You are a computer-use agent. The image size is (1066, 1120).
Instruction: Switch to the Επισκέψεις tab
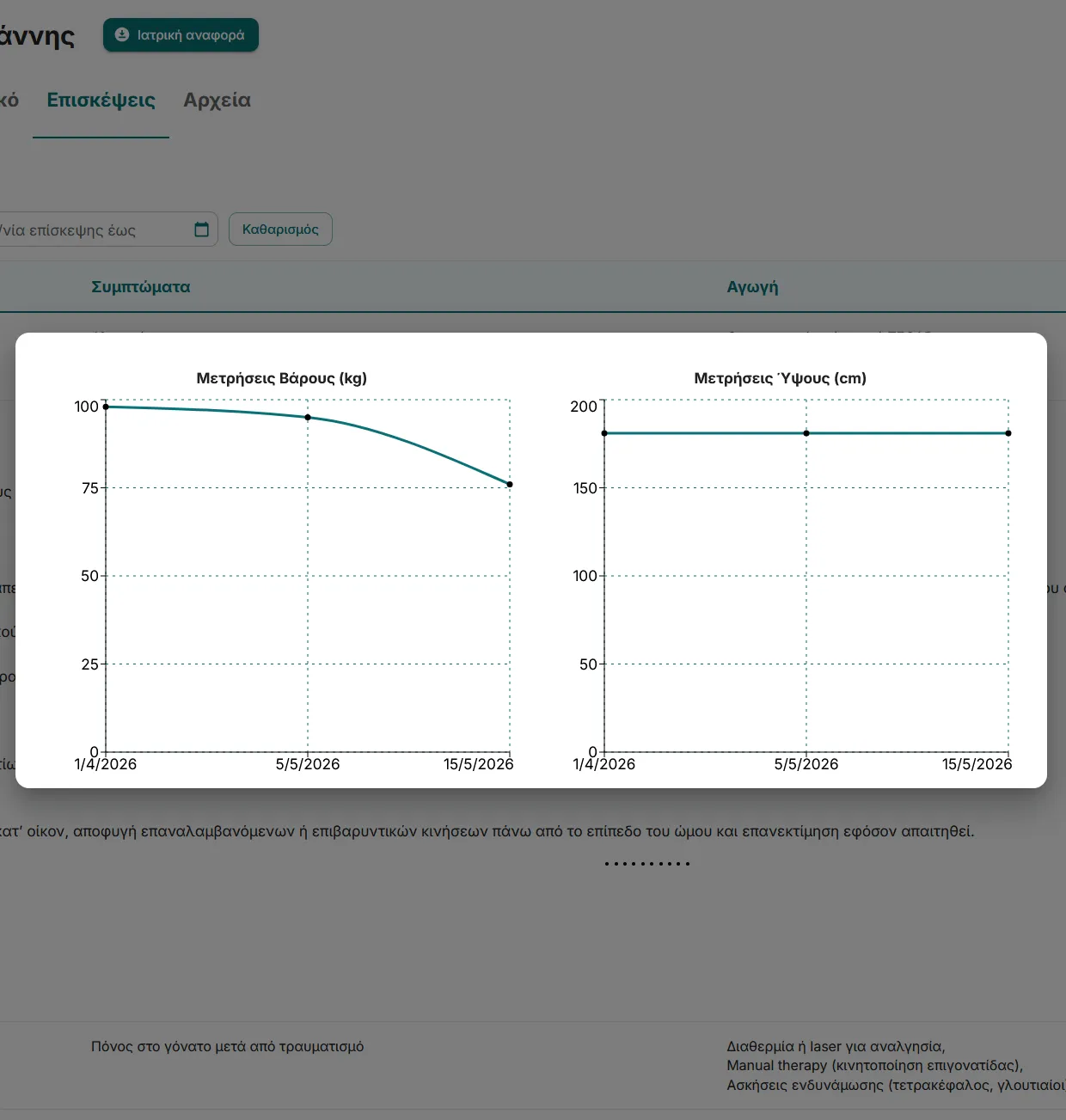101,101
